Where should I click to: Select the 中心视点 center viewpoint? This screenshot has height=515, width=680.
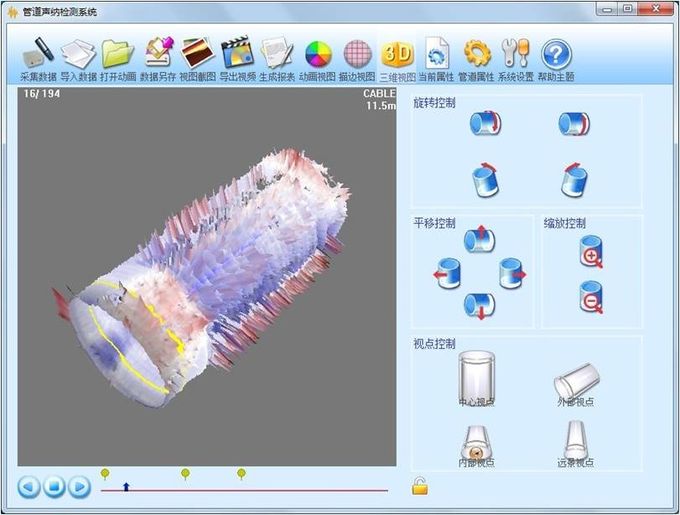pos(476,380)
